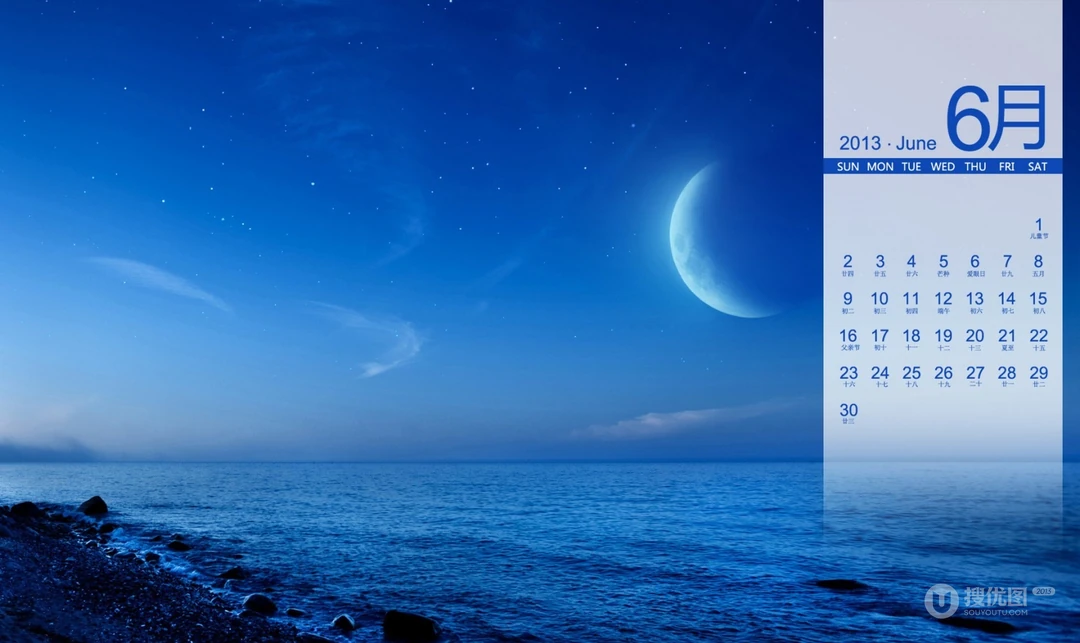Pick date 19 on the June calendar

[943, 336]
